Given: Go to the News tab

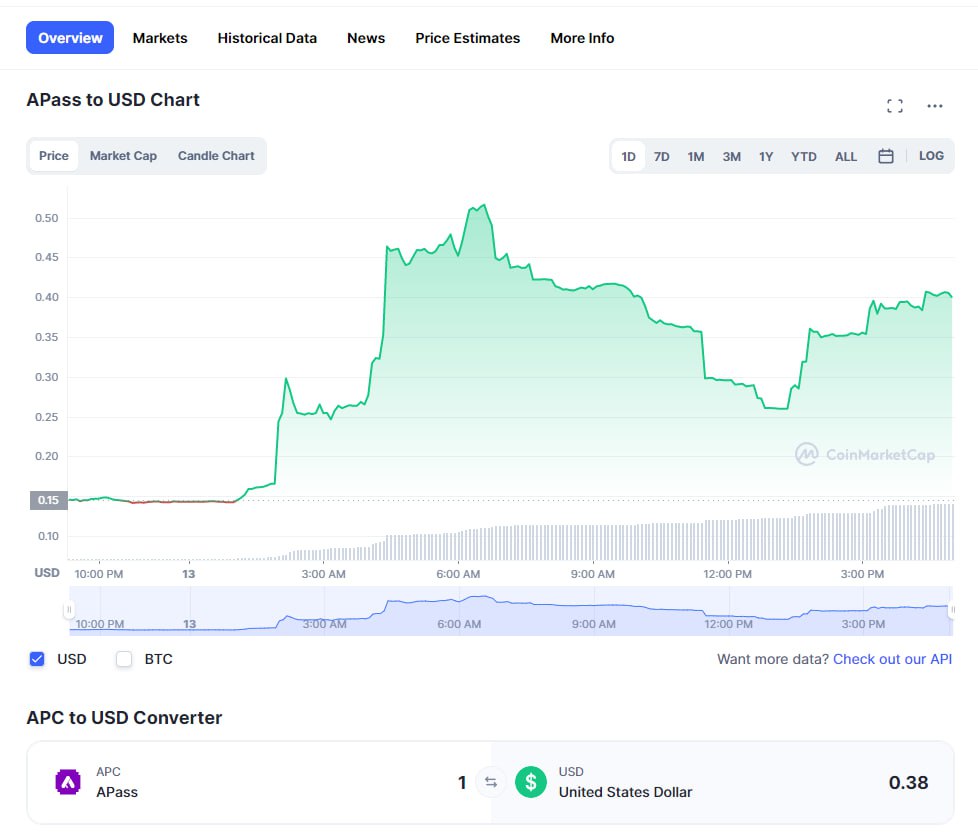Looking at the screenshot, I should 366,38.
